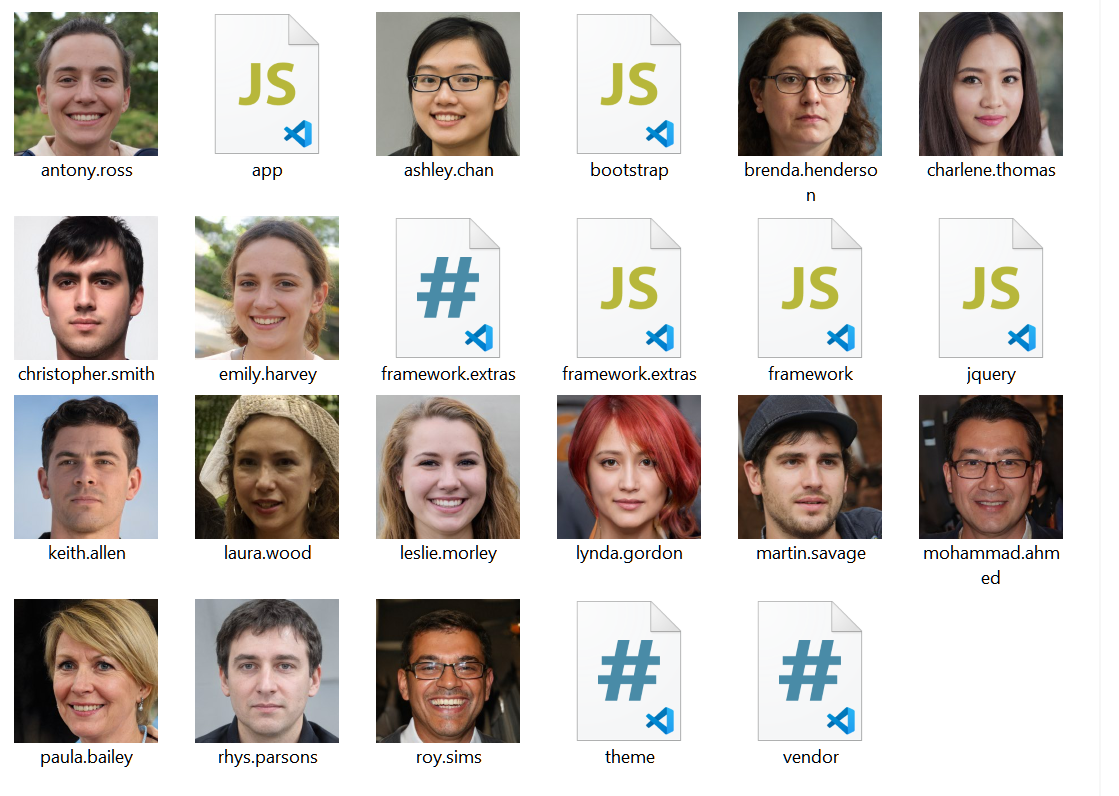Click the framework.extras JS file icon
The width and height of the screenshot is (1119, 796).
[x=629, y=288]
